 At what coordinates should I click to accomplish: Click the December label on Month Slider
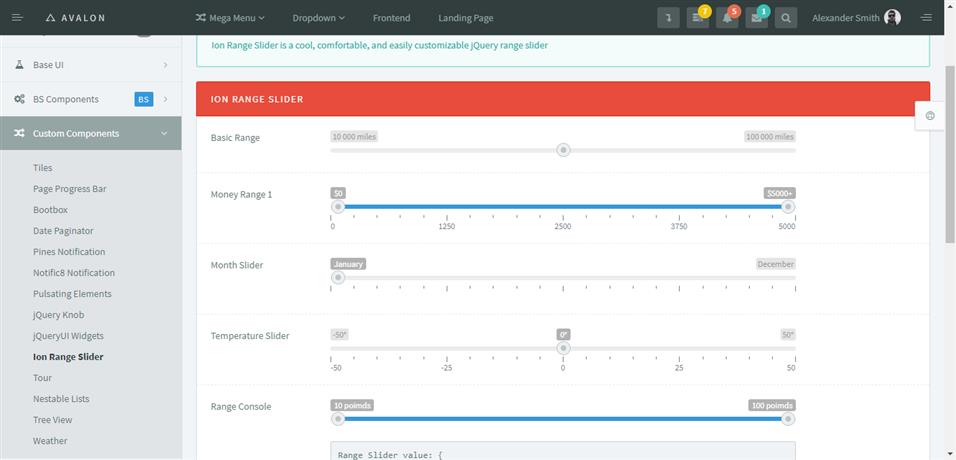click(x=776, y=264)
